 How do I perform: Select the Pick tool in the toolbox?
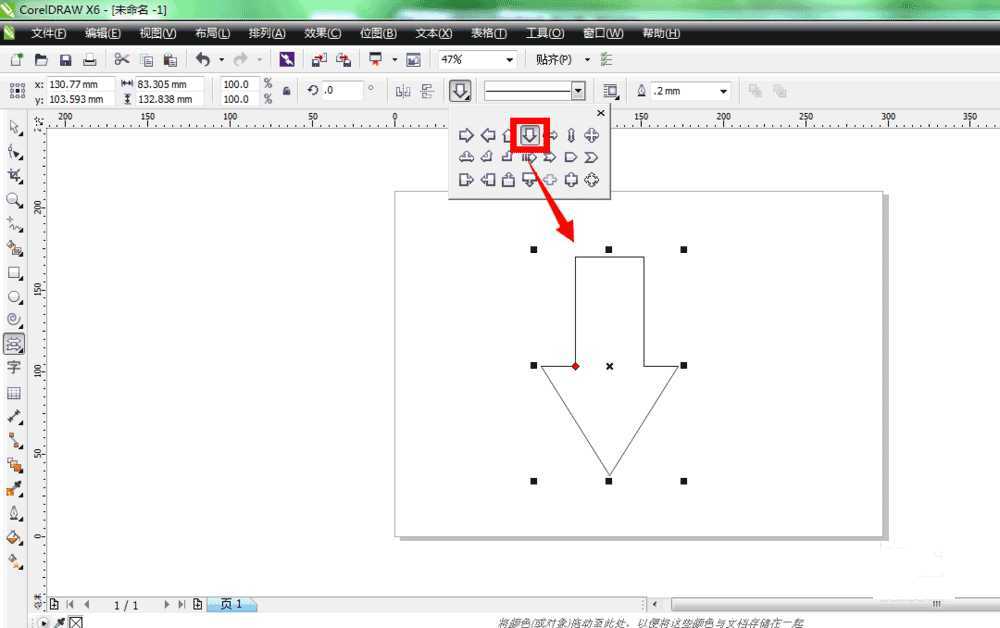pos(14,127)
